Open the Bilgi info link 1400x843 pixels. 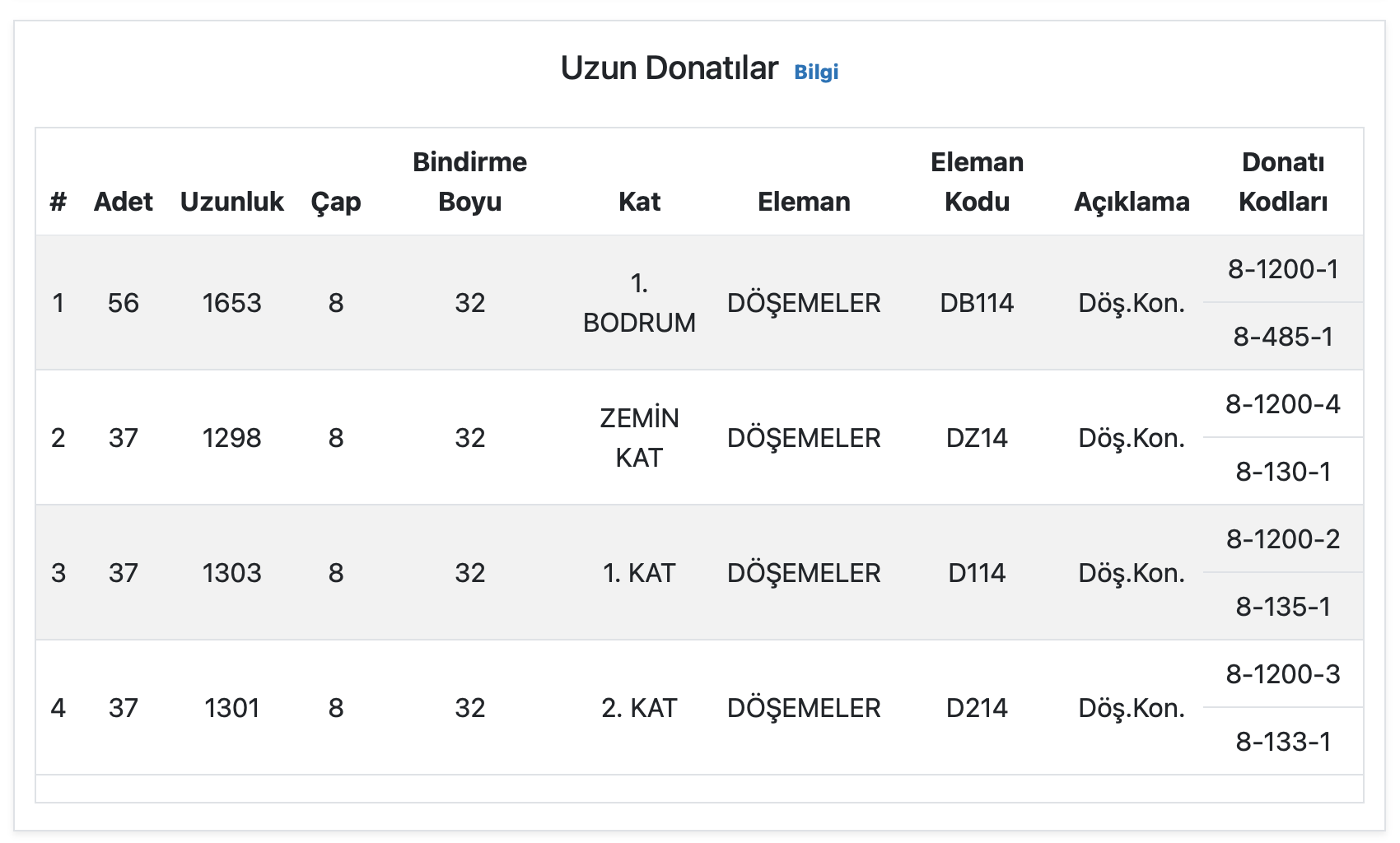[x=816, y=72]
